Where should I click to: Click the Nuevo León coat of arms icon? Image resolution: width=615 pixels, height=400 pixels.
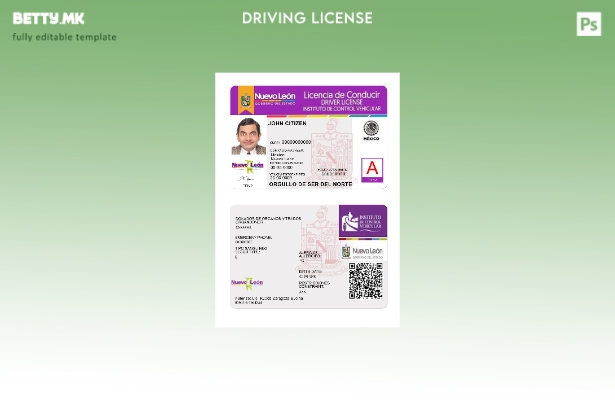(245, 99)
